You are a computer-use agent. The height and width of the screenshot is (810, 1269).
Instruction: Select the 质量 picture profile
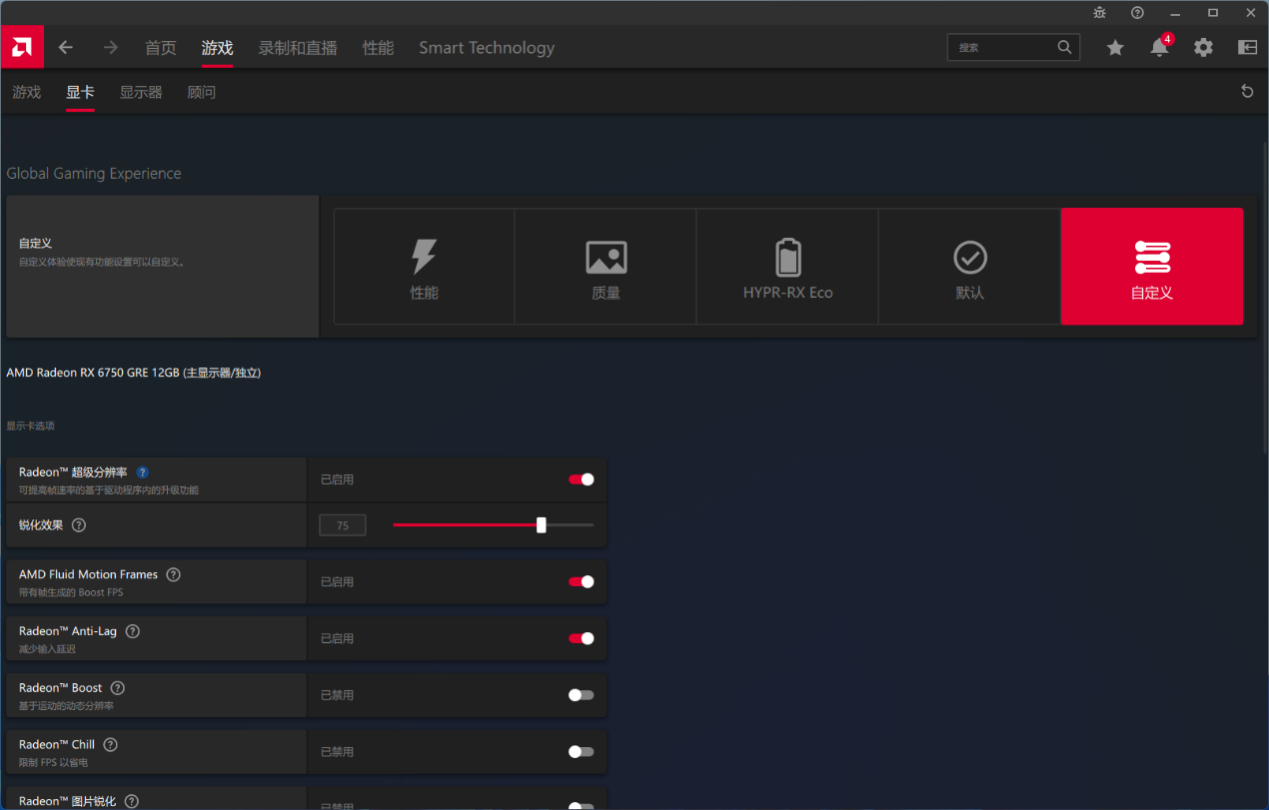tap(606, 267)
